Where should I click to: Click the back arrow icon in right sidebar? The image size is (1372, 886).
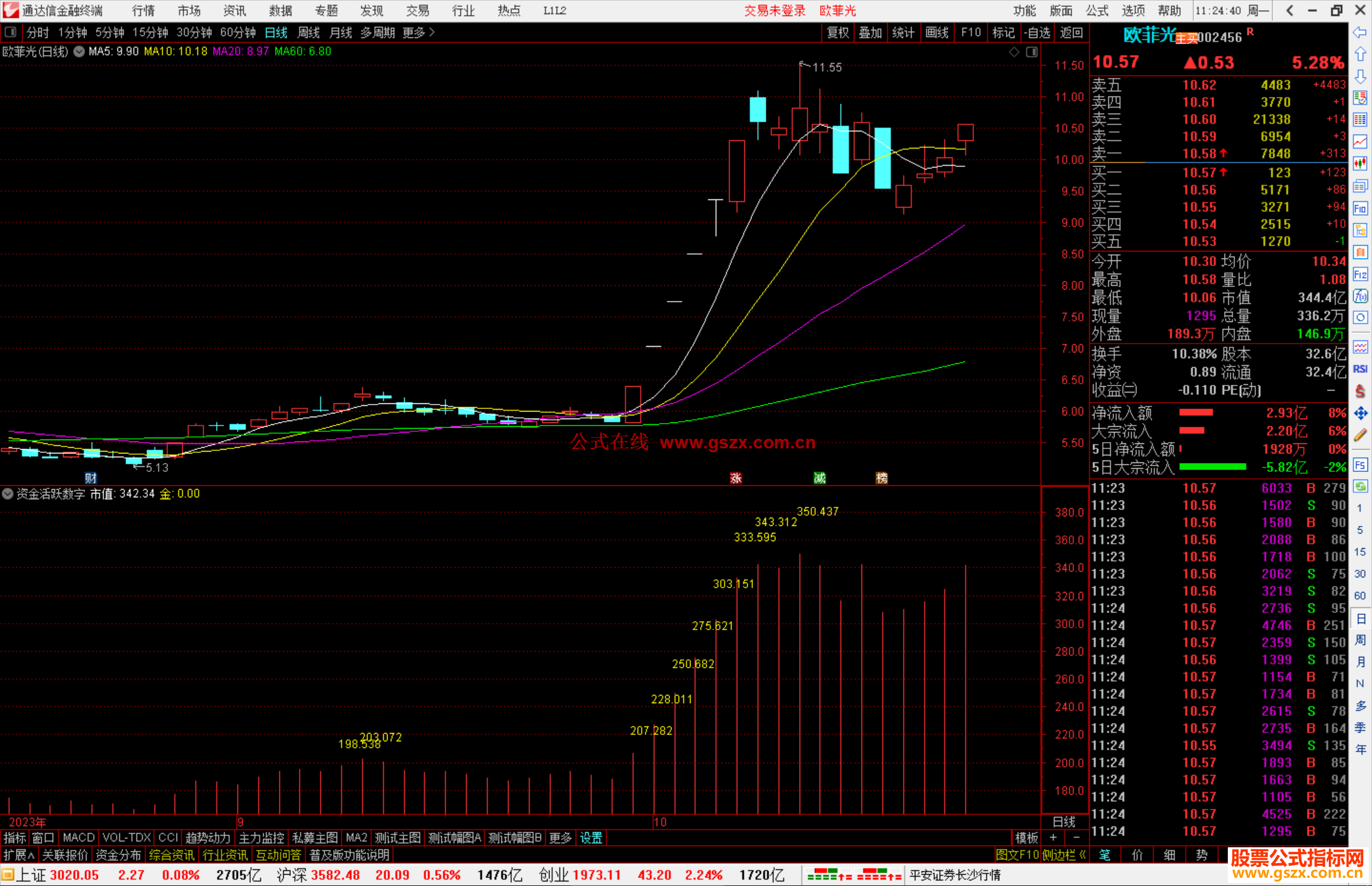(x=1360, y=32)
